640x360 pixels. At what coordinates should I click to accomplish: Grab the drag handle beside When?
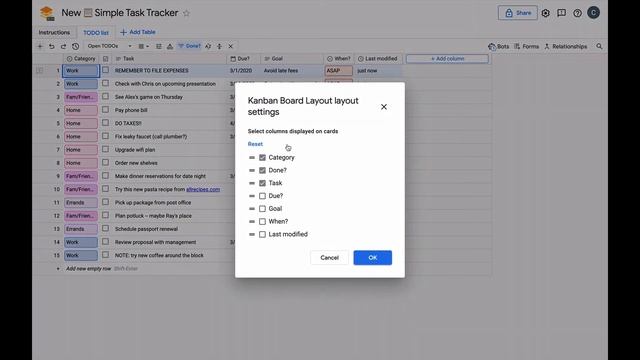[x=252, y=222]
